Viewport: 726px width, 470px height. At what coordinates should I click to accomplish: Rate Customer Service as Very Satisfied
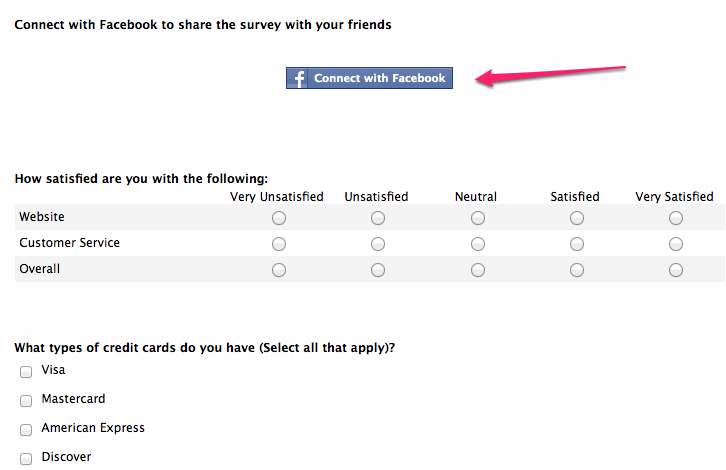click(676, 244)
